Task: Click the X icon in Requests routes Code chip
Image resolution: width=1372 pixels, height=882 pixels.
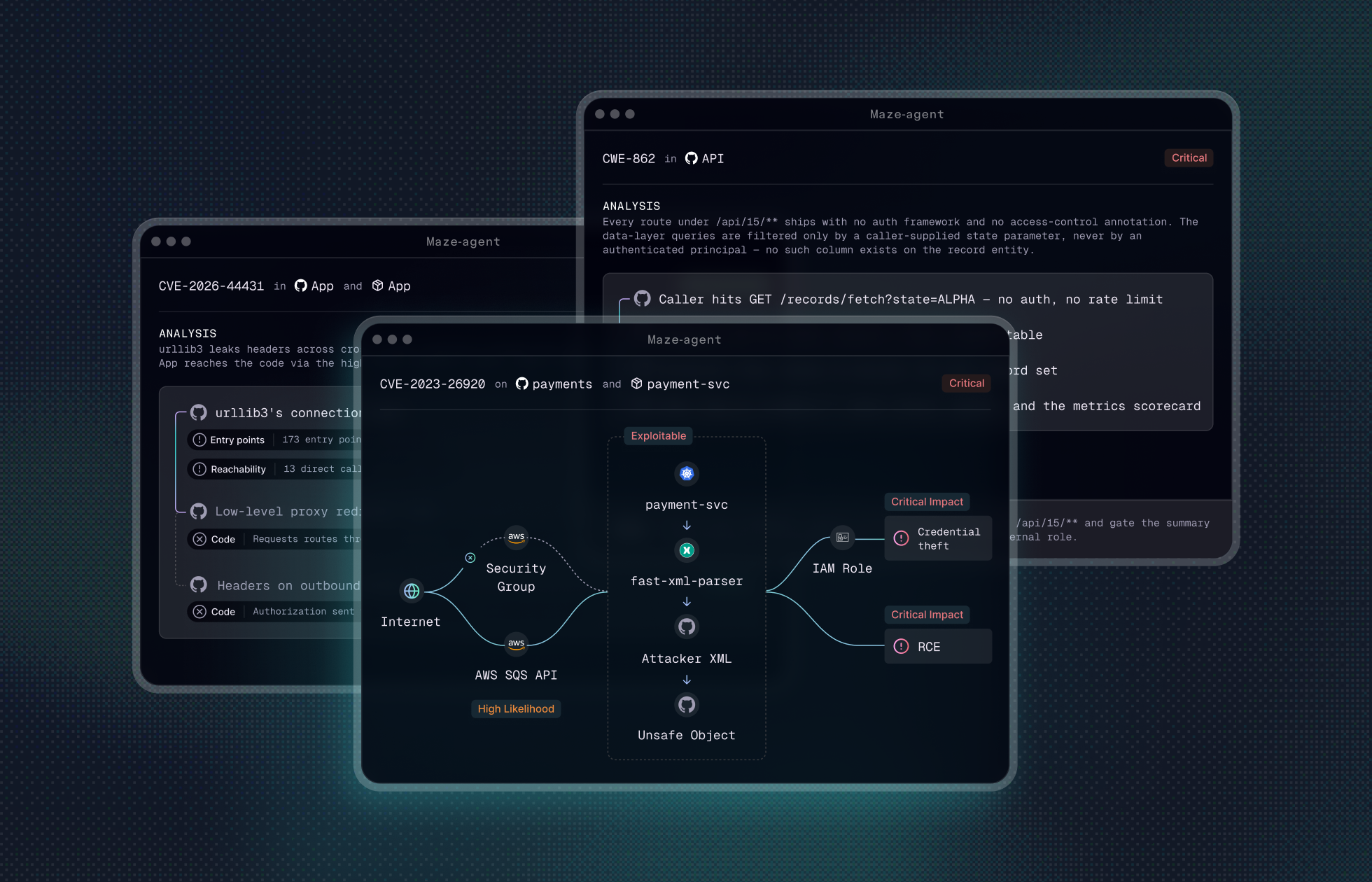Action: tap(199, 539)
